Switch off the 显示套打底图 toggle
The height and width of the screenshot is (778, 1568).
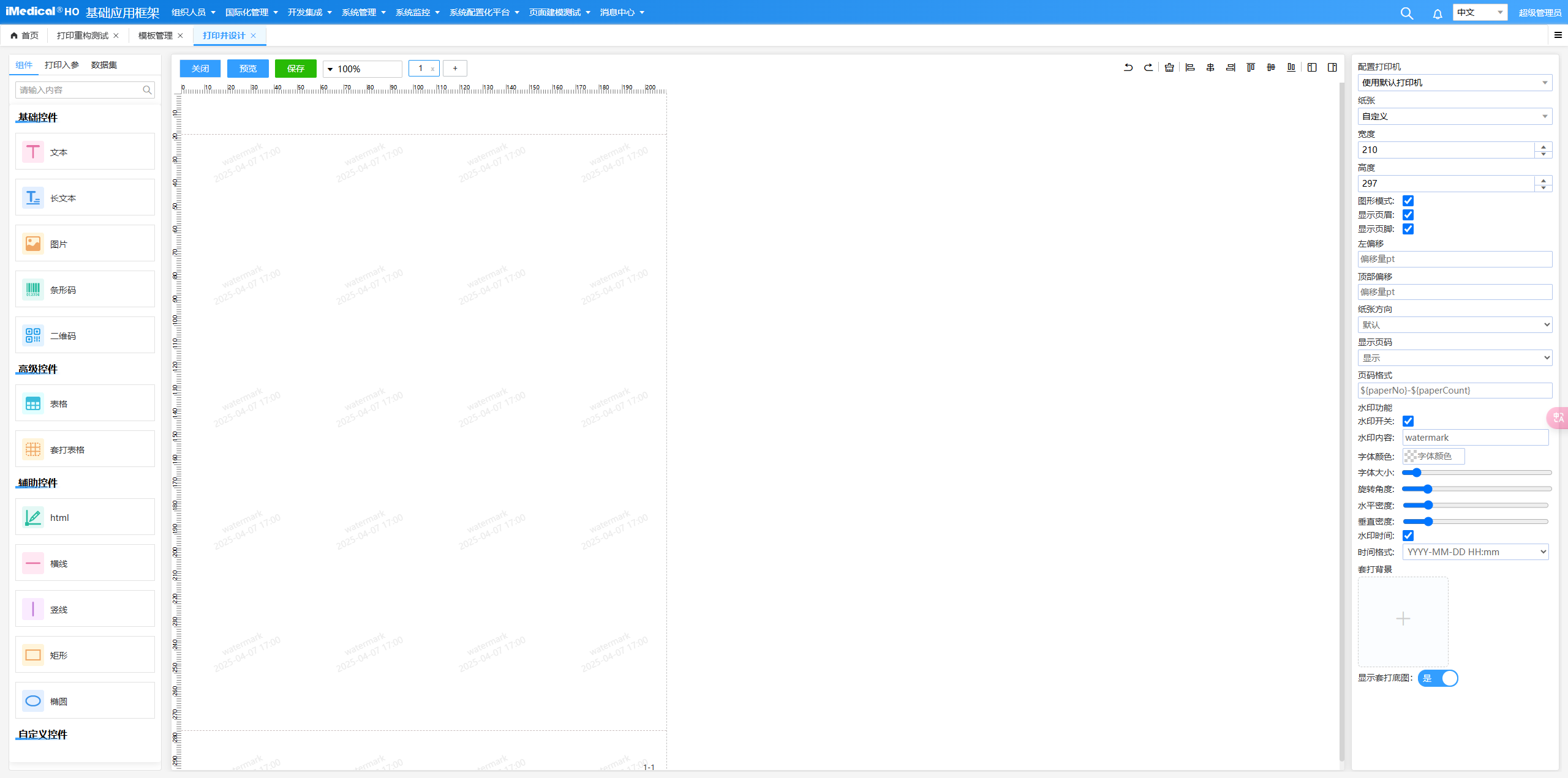coord(1438,678)
